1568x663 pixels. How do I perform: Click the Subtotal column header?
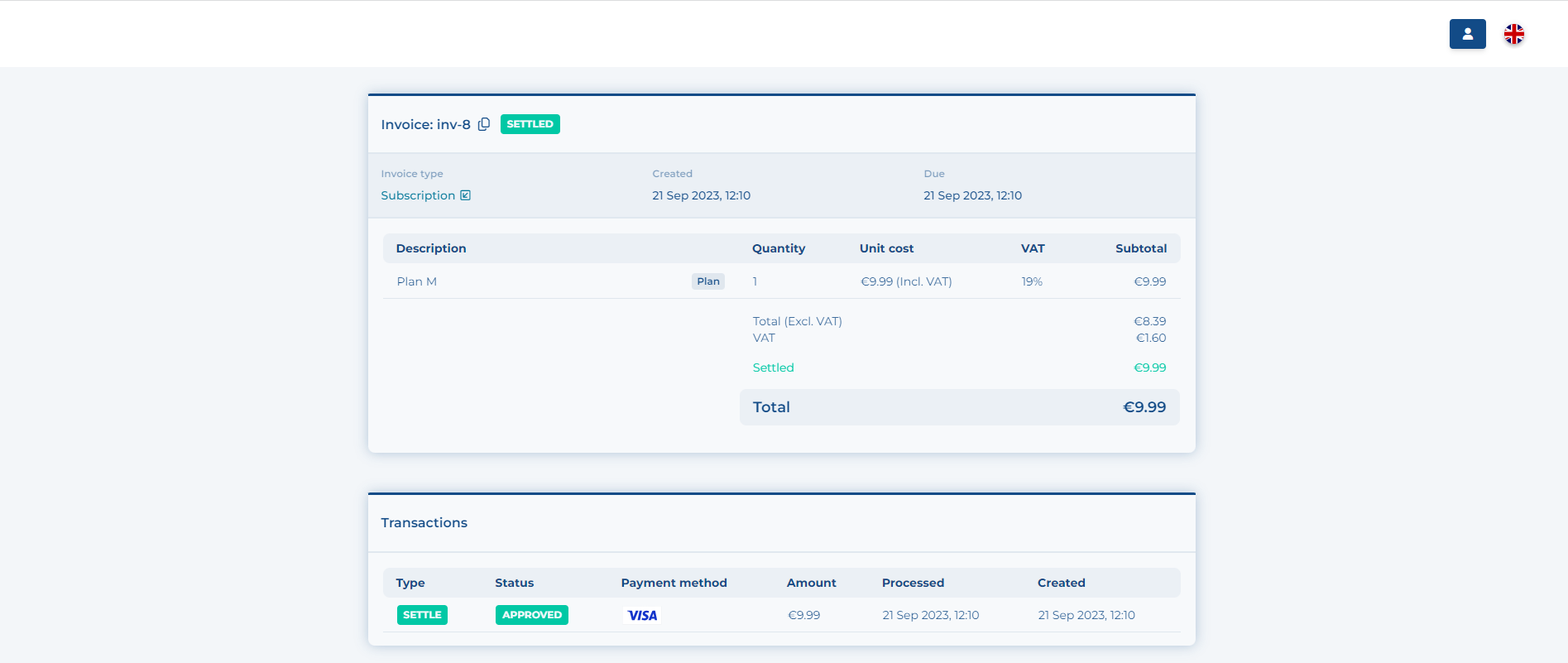[x=1141, y=248]
